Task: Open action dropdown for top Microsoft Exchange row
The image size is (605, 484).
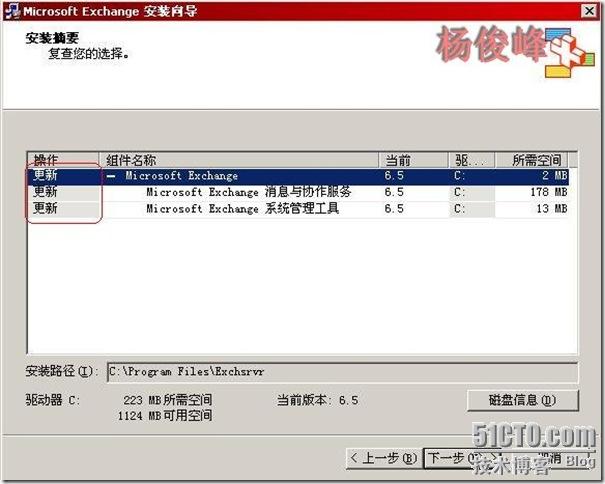Action: tap(63, 176)
